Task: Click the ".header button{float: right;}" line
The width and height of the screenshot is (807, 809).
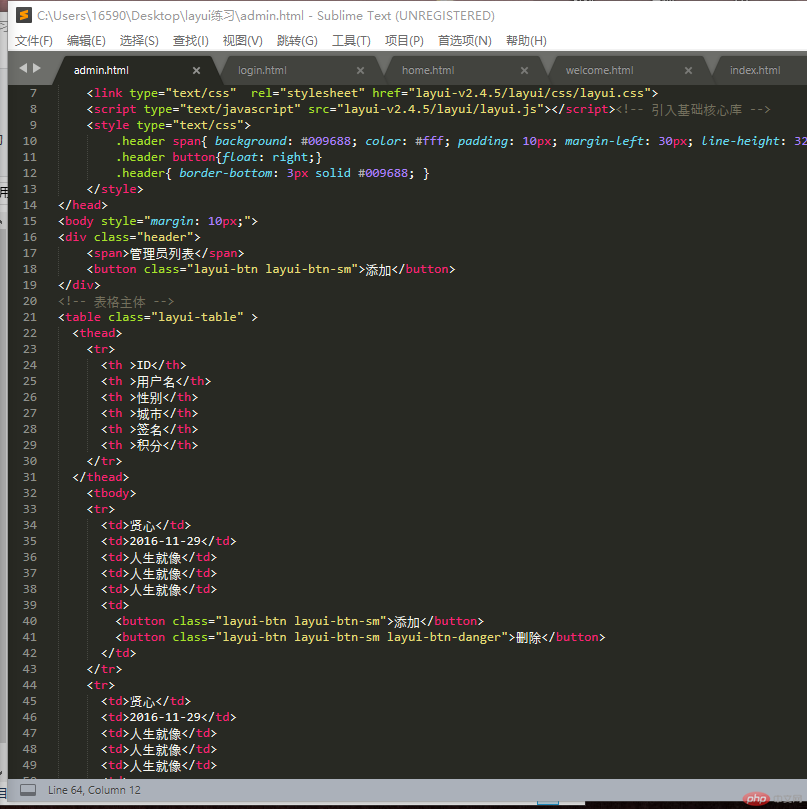Action: 219,157
